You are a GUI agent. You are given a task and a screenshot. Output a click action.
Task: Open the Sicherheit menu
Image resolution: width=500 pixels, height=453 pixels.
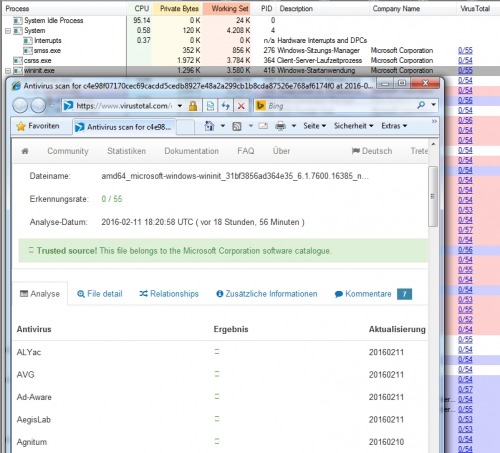353,126
